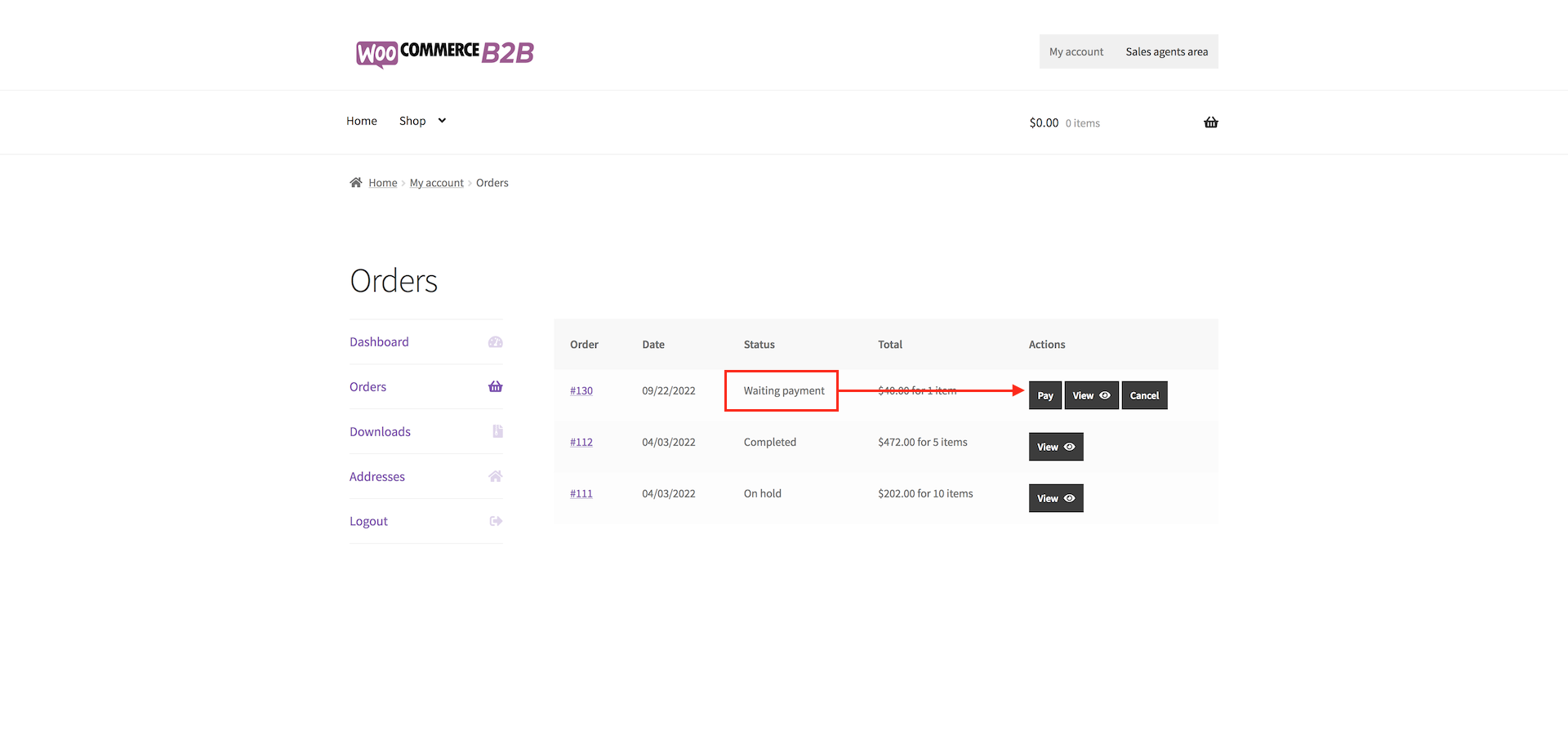Collapse the Shop navigation dropdown
The height and width of the screenshot is (735, 1568).
point(440,120)
